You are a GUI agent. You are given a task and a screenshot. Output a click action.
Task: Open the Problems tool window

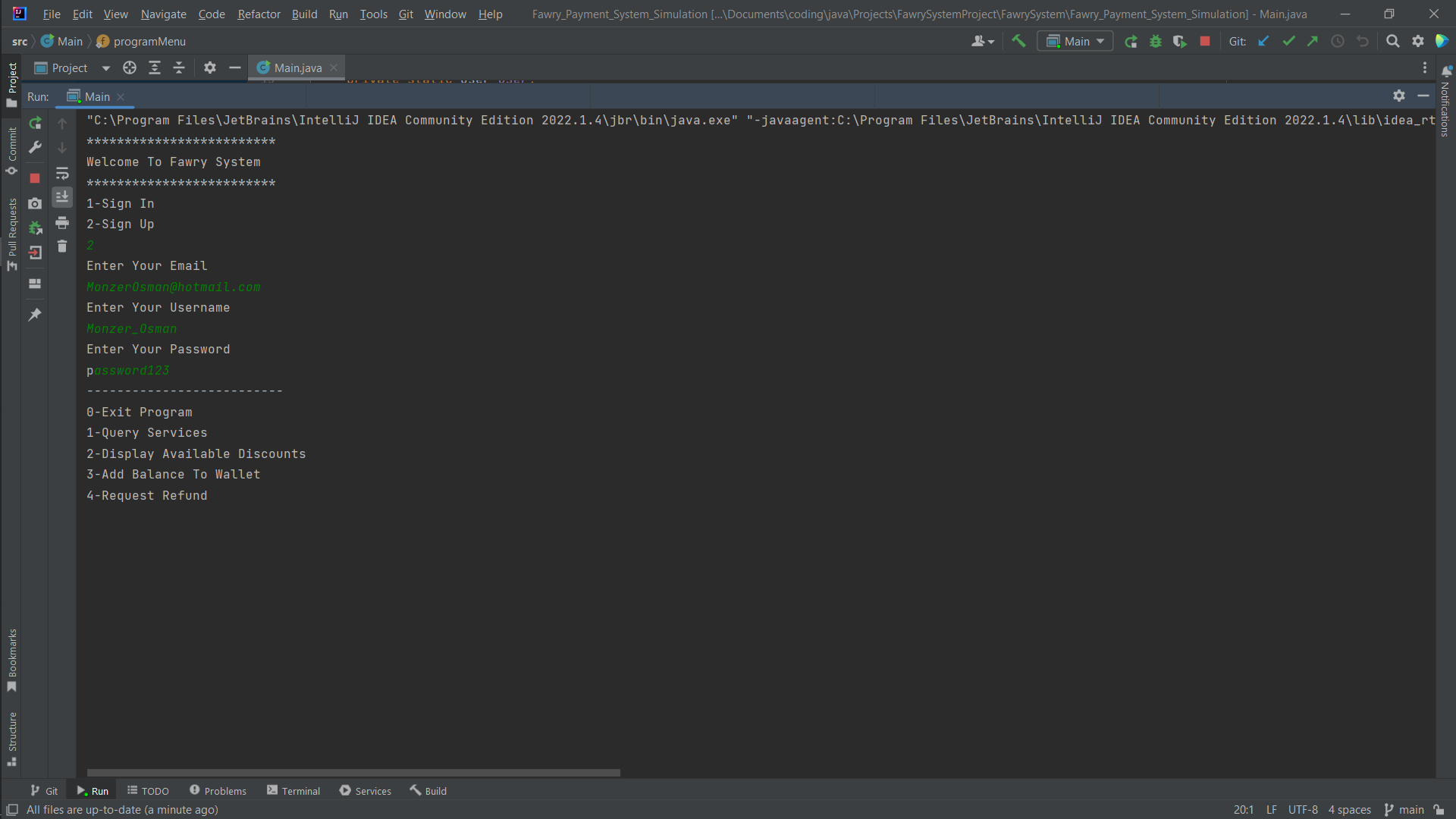click(x=218, y=791)
